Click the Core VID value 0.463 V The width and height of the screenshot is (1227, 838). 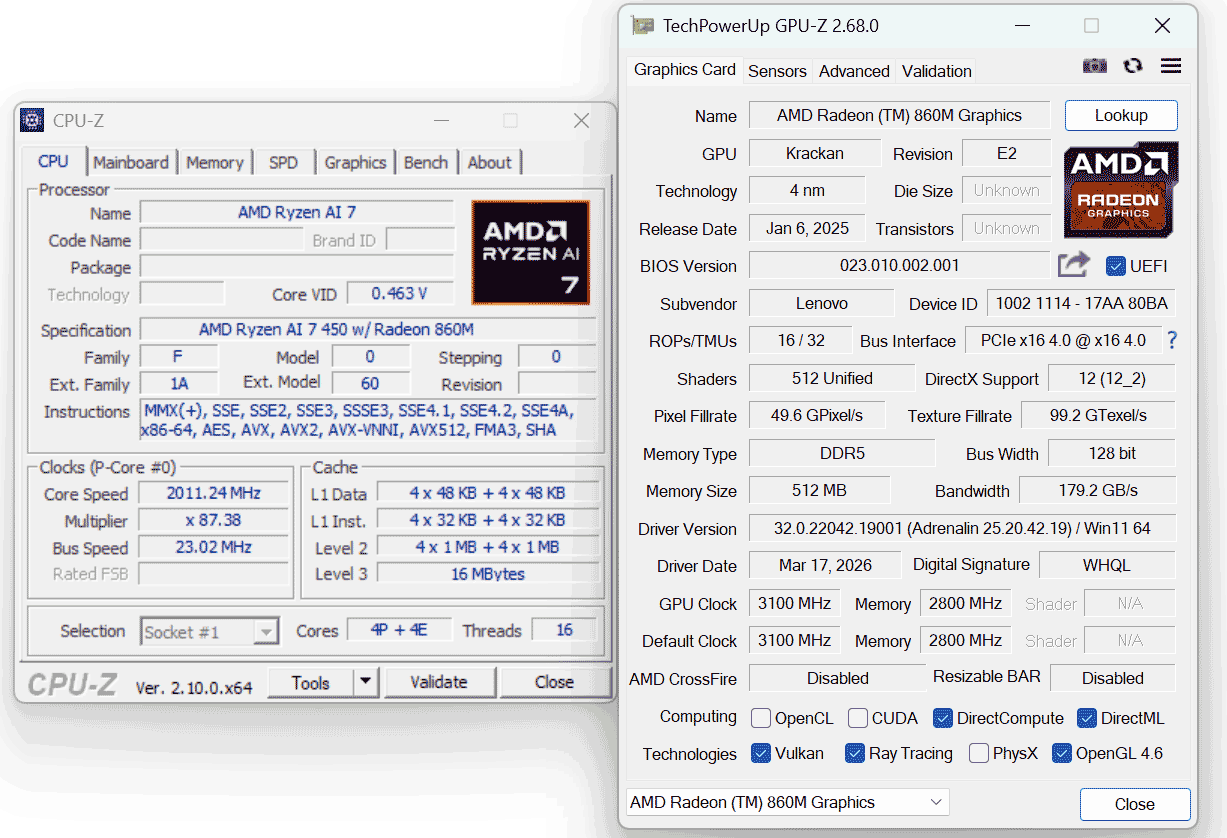[x=400, y=293]
